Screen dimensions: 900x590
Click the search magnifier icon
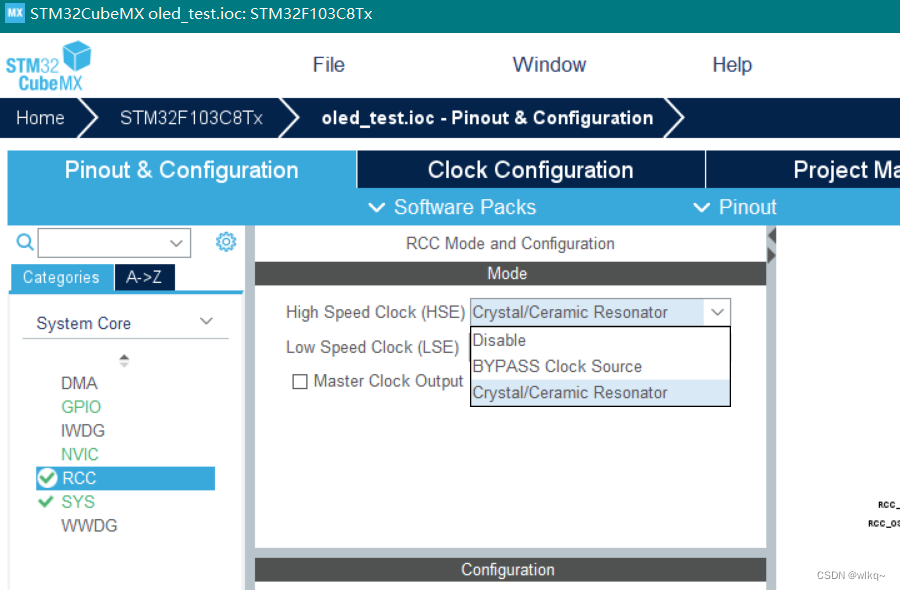click(x=24, y=242)
